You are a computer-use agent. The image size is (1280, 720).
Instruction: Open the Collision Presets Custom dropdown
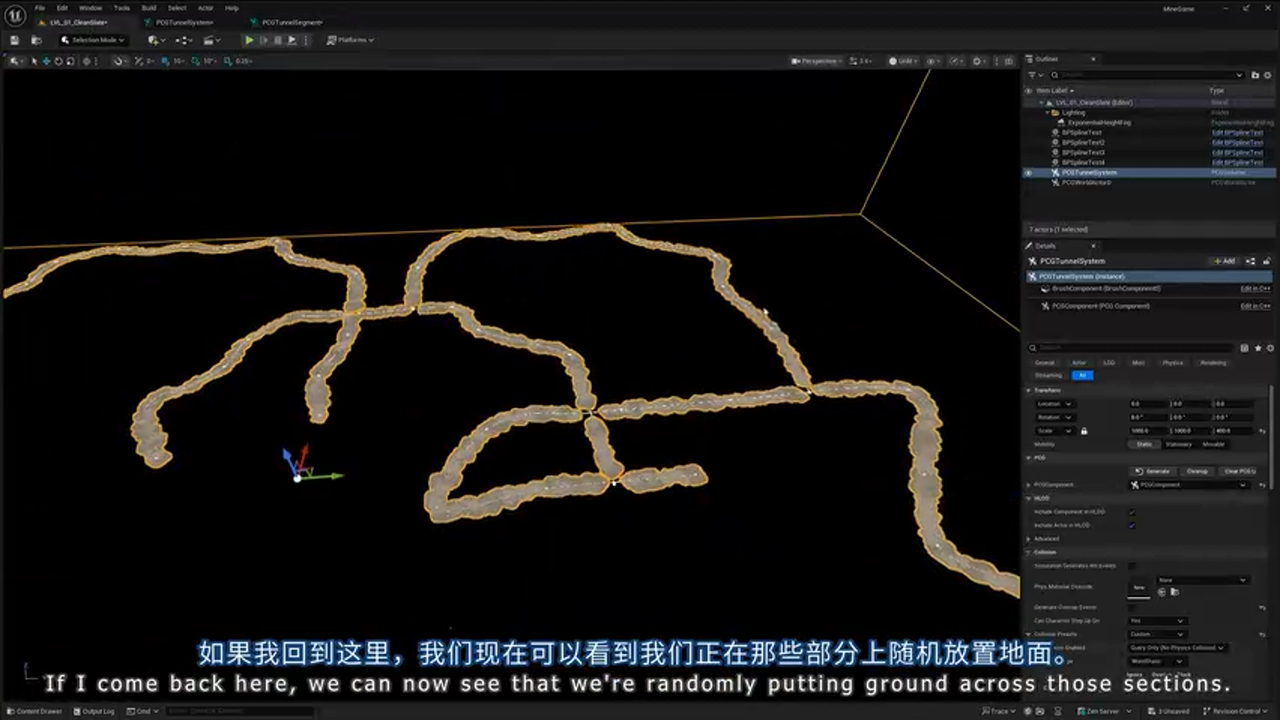[1159, 634]
